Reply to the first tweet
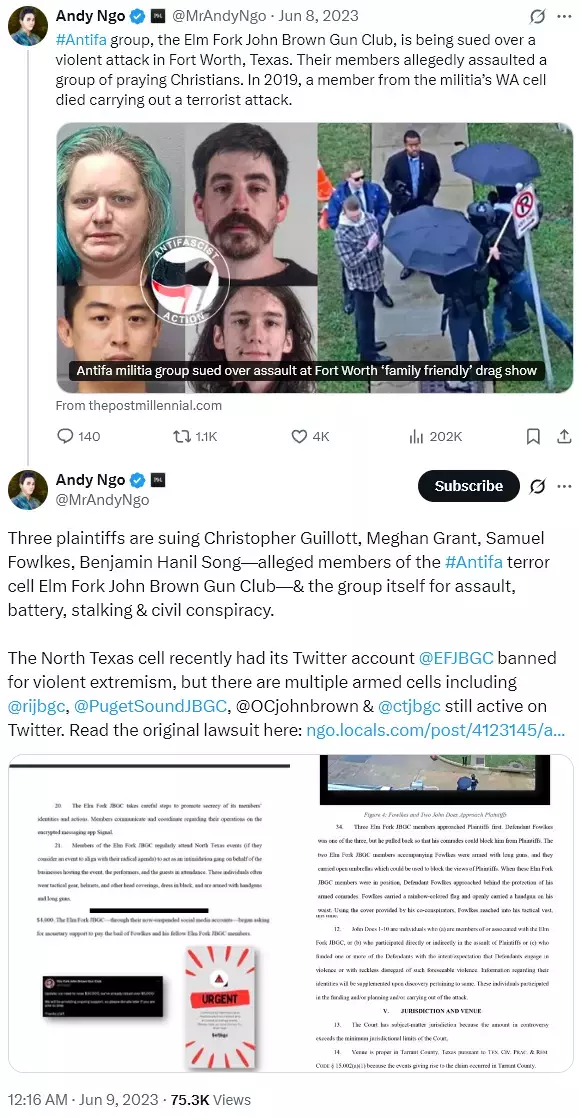This screenshot has height=1118, width=579. tap(78, 436)
